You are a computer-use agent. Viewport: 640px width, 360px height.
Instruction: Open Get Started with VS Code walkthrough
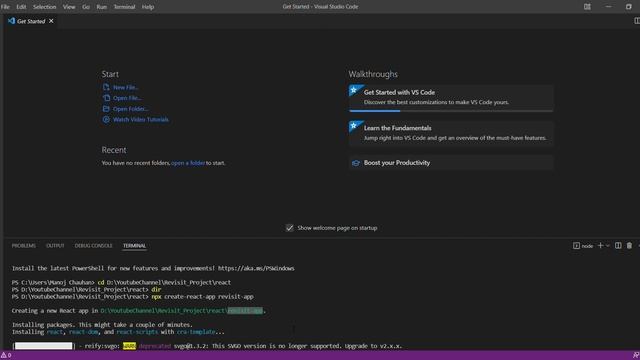pos(451,97)
